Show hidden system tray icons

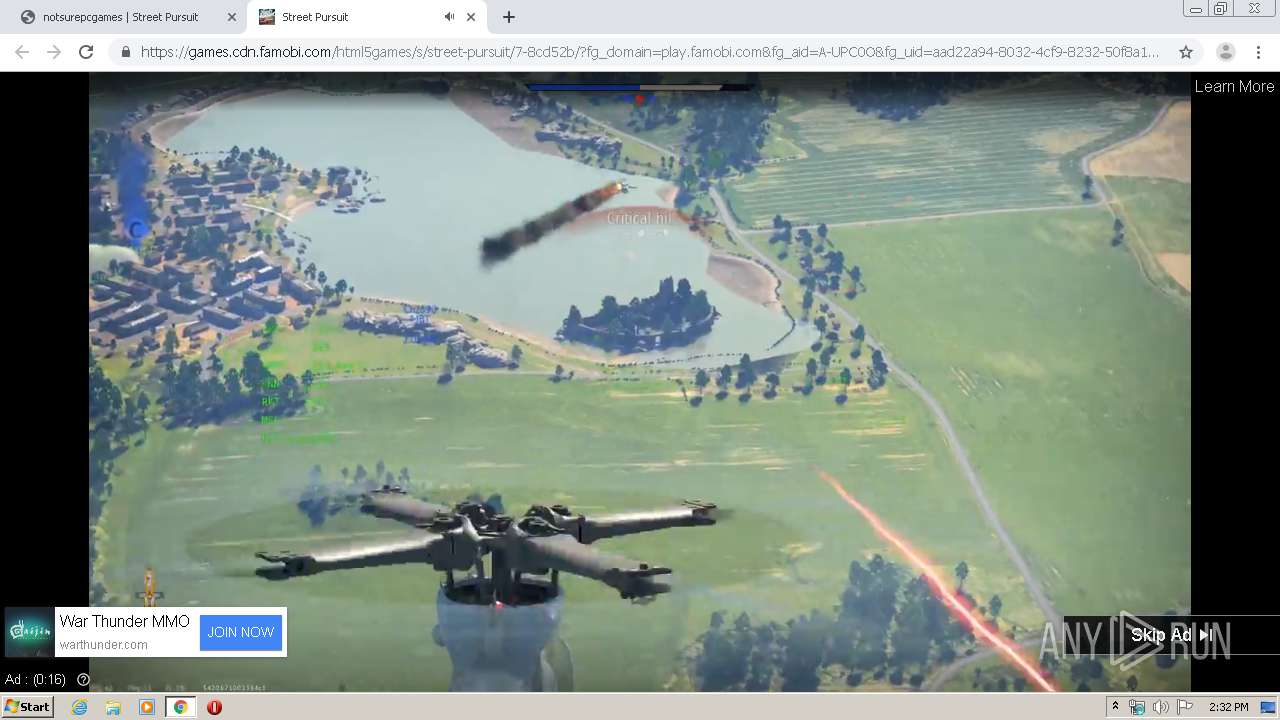click(x=1115, y=707)
